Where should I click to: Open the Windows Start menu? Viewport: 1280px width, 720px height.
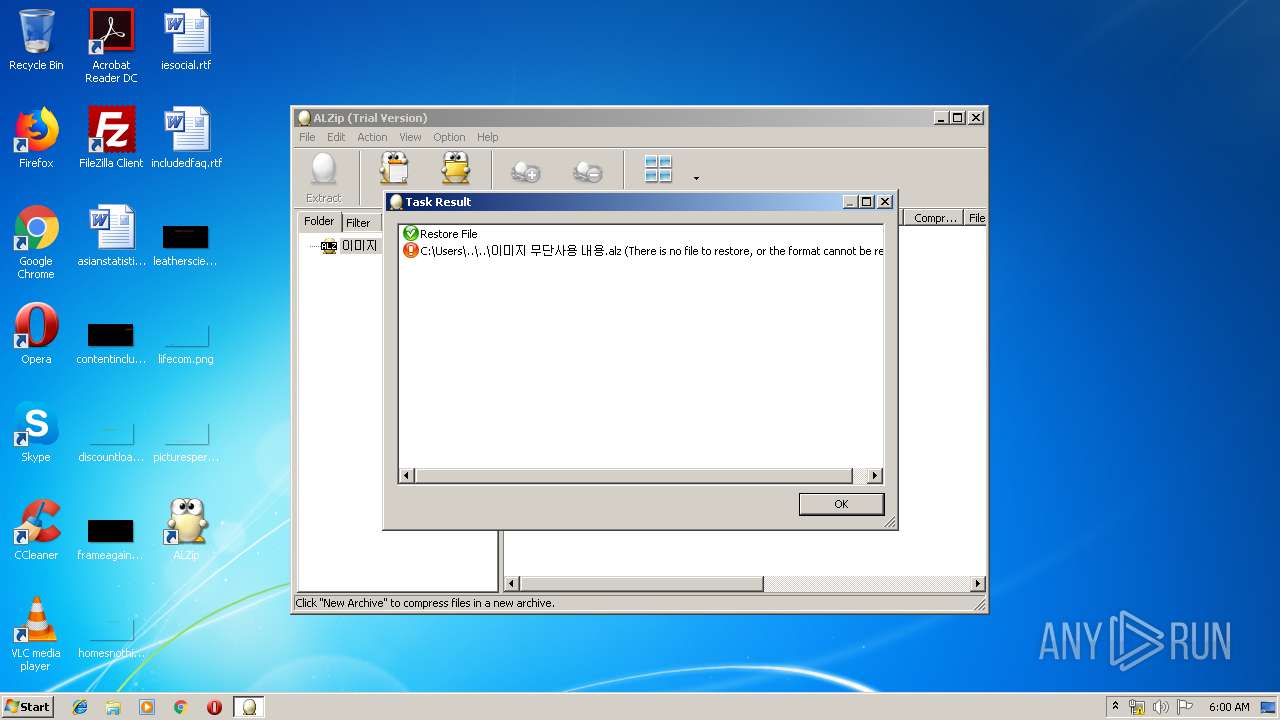click(x=27, y=706)
